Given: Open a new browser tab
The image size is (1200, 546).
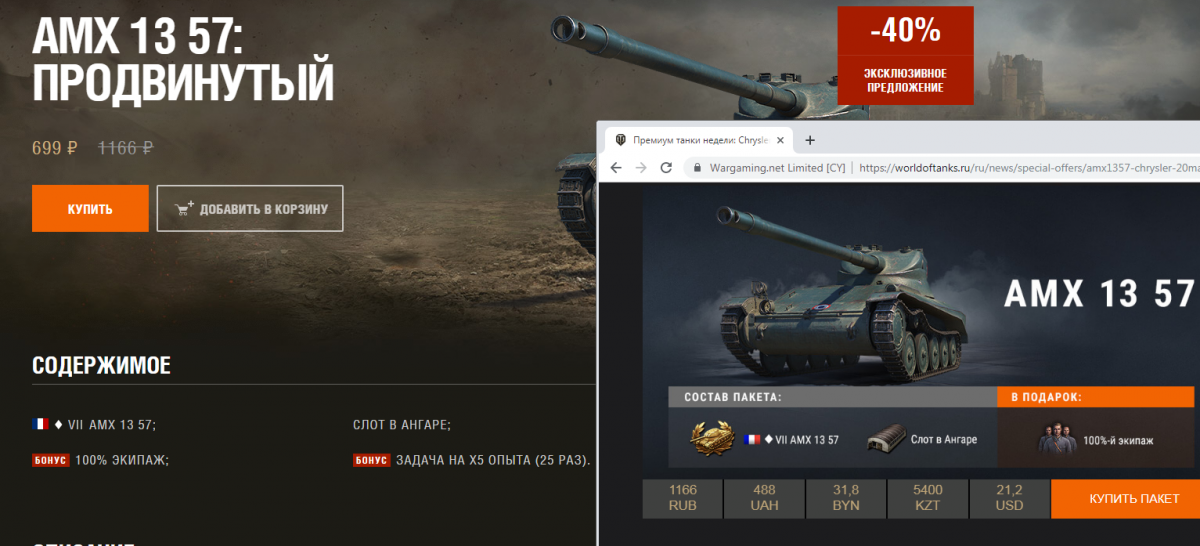Looking at the screenshot, I should tap(810, 140).
